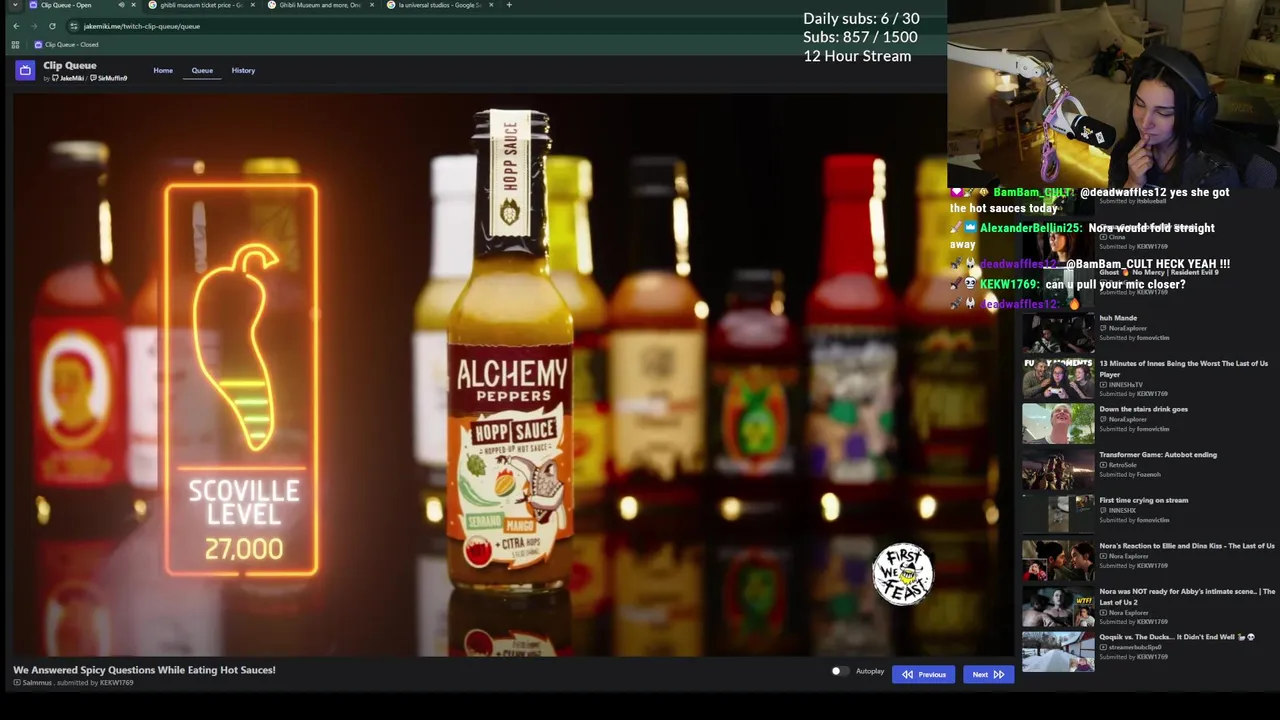Image resolution: width=1280 pixels, height=720 pixels.
Task: Select the 'Down the stairs drink goes' thumbnail
Action: click(x=1058, y=423)
